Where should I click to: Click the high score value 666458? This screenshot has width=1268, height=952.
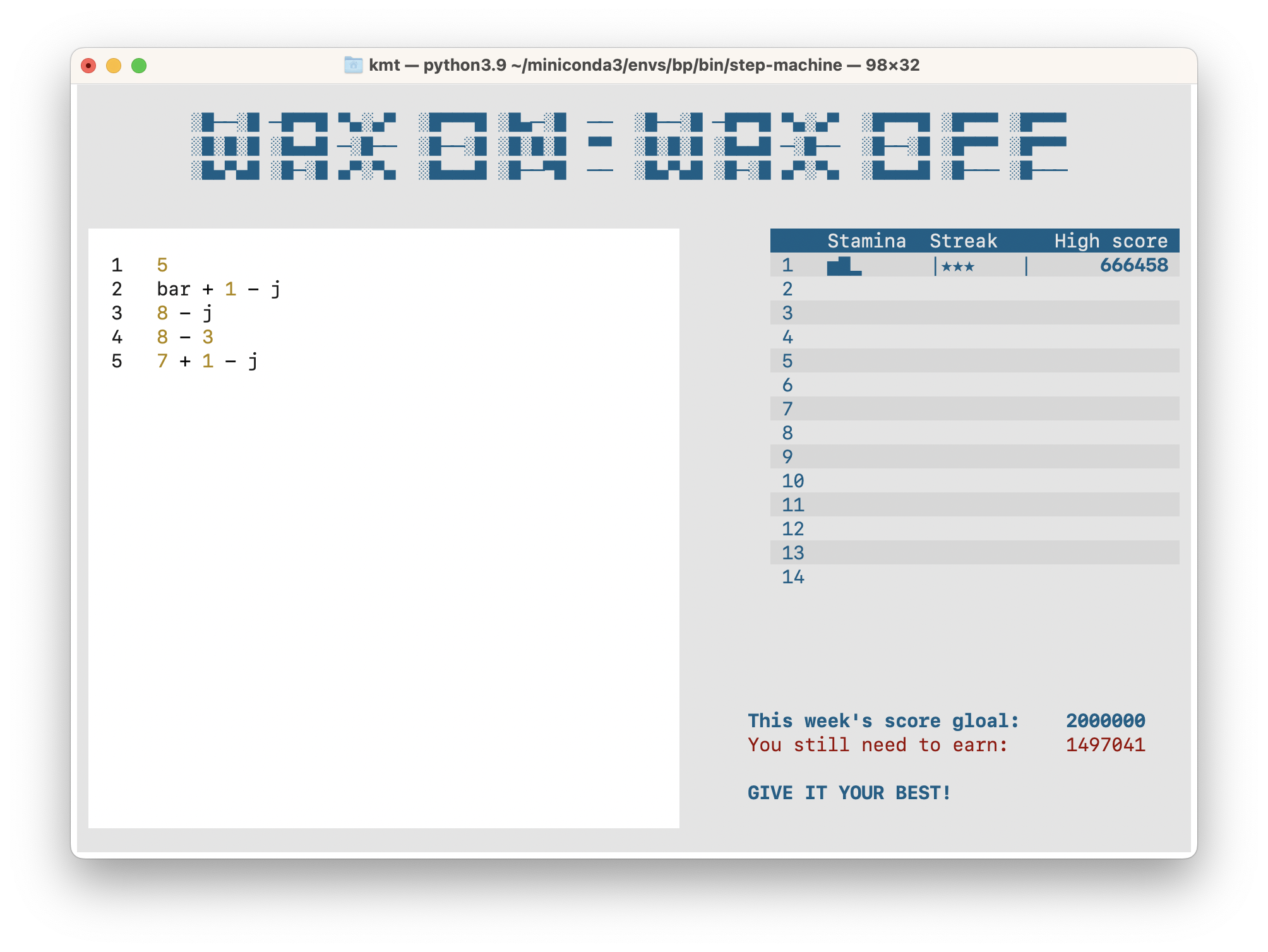(1133, 266)
